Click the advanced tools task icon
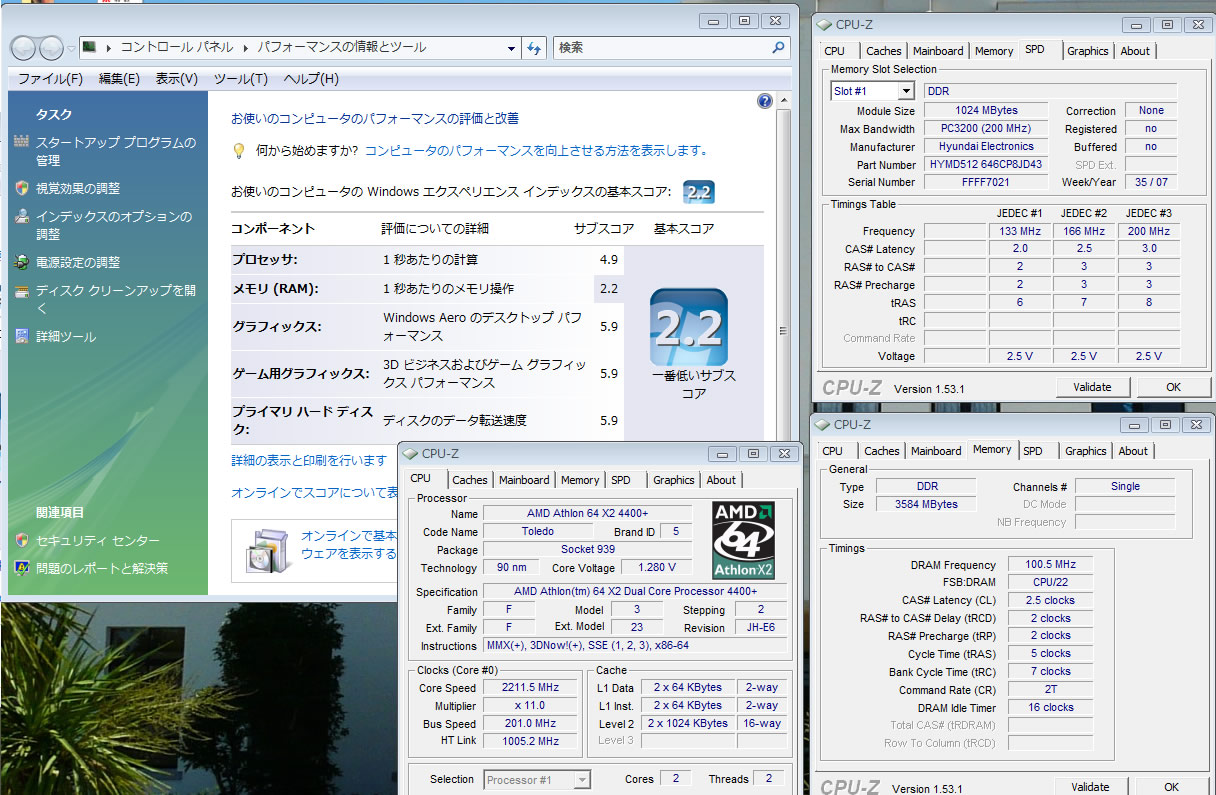This screenshot has height=795, width=1216. (22, 337)
